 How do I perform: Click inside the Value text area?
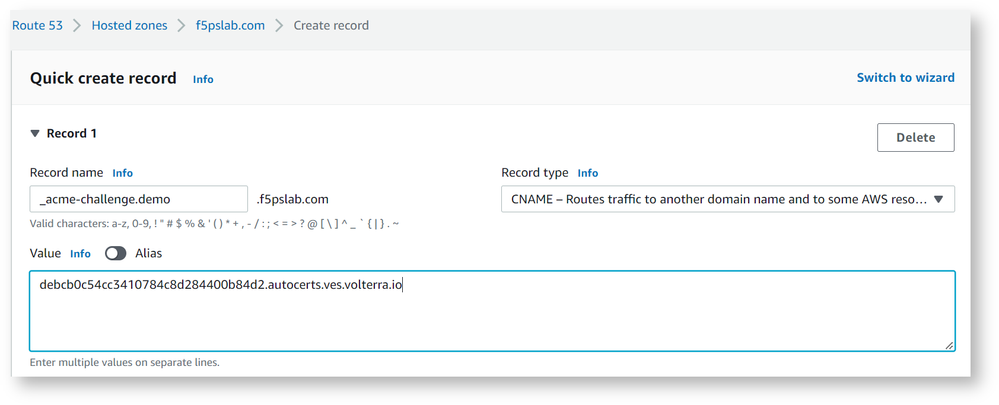pos(490,315)
